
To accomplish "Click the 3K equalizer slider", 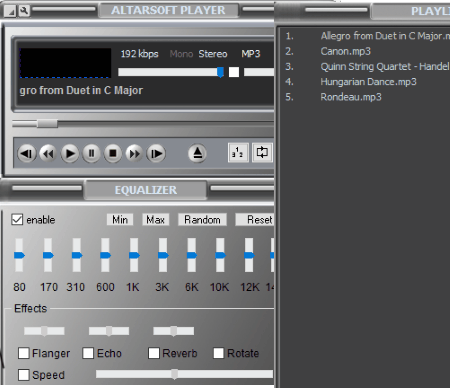I will [x=163, y=255].
